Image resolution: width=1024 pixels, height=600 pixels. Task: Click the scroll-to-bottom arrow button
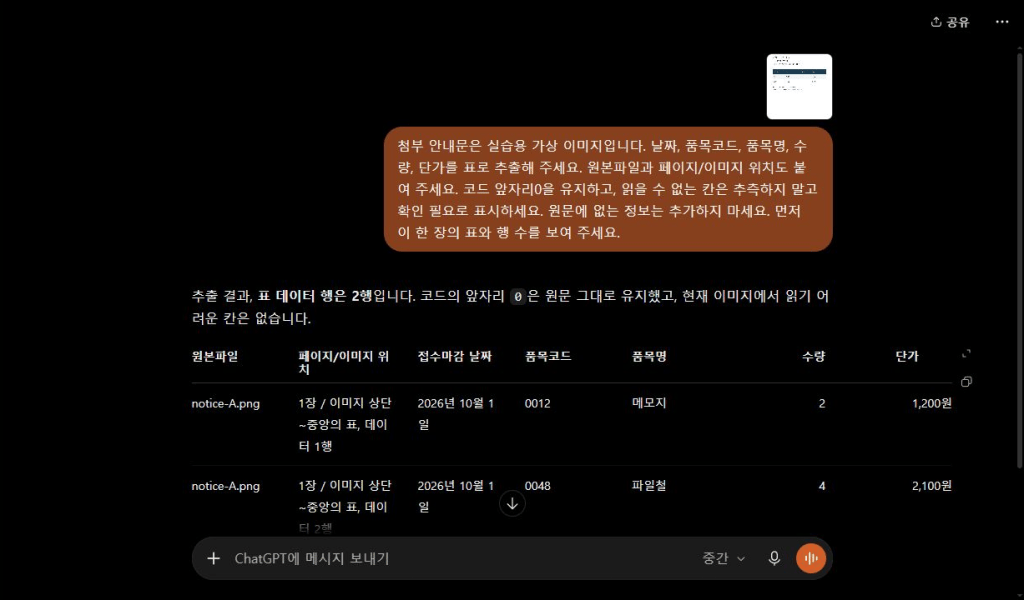[x=512, y=503]
